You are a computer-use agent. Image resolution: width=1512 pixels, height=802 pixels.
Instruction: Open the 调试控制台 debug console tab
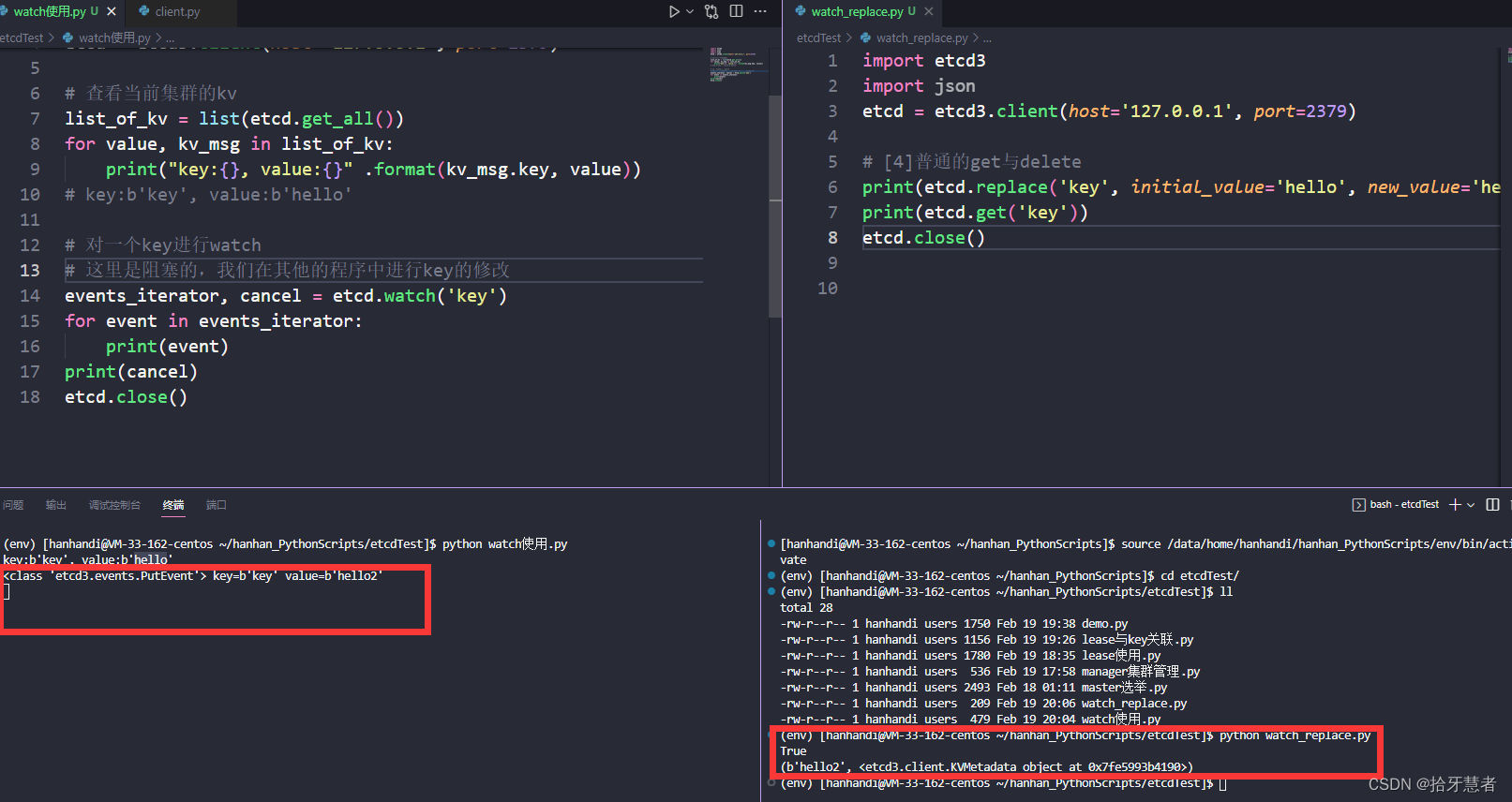tap(114, 505)
